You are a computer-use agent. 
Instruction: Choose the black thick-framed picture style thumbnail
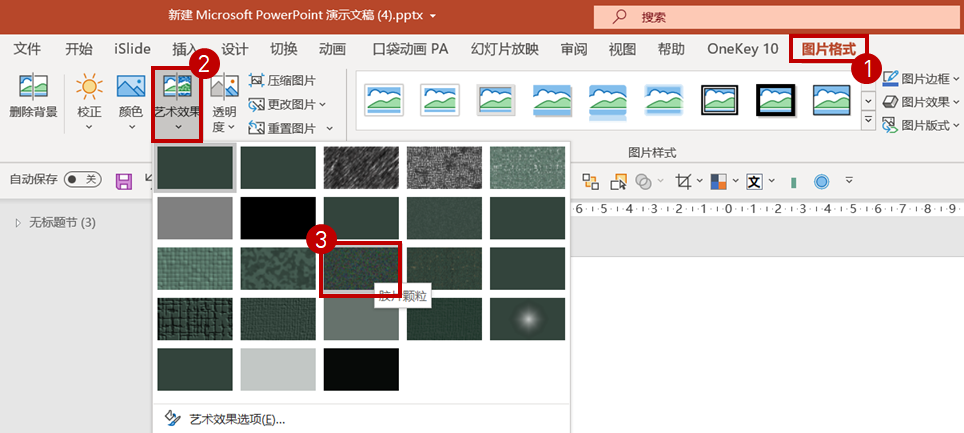pos(775,100)
